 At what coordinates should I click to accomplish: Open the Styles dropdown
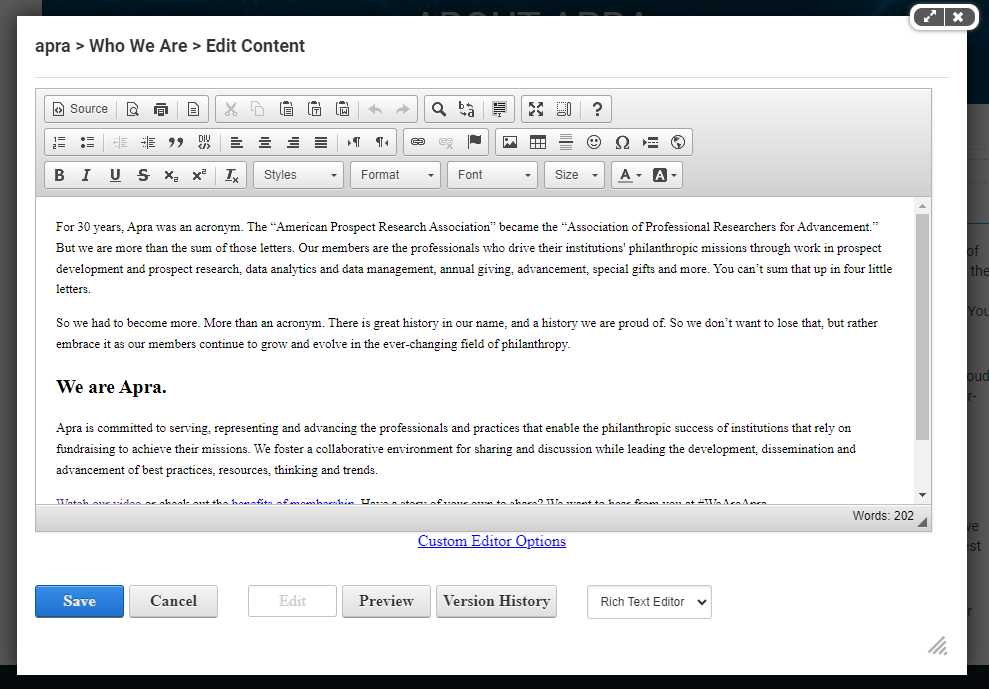(x=298, y=175)
